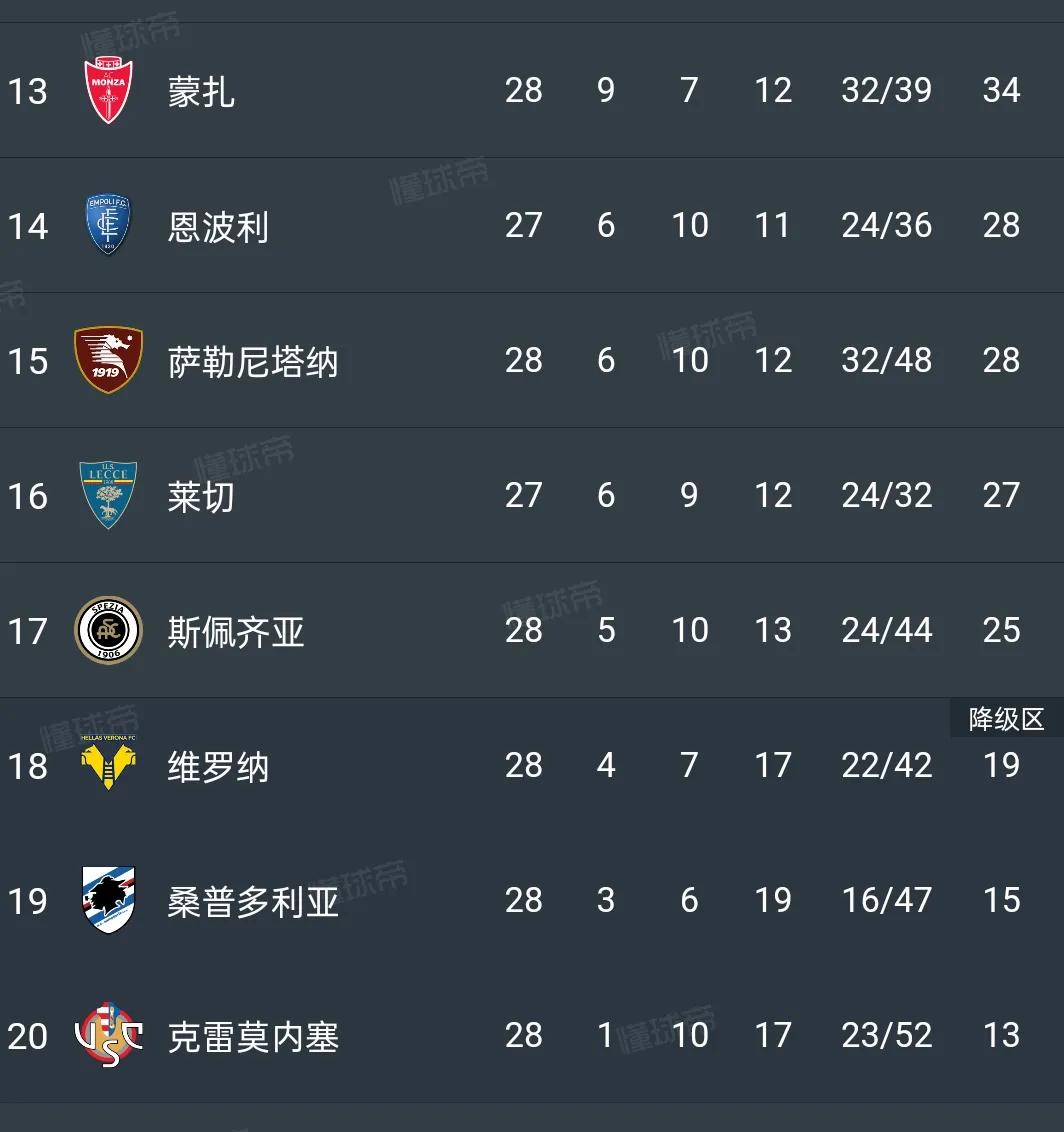Click the 斯佩齐亚 points value 25
The width and height of the screenshot is (1064, 1132).
[1000, 630]
